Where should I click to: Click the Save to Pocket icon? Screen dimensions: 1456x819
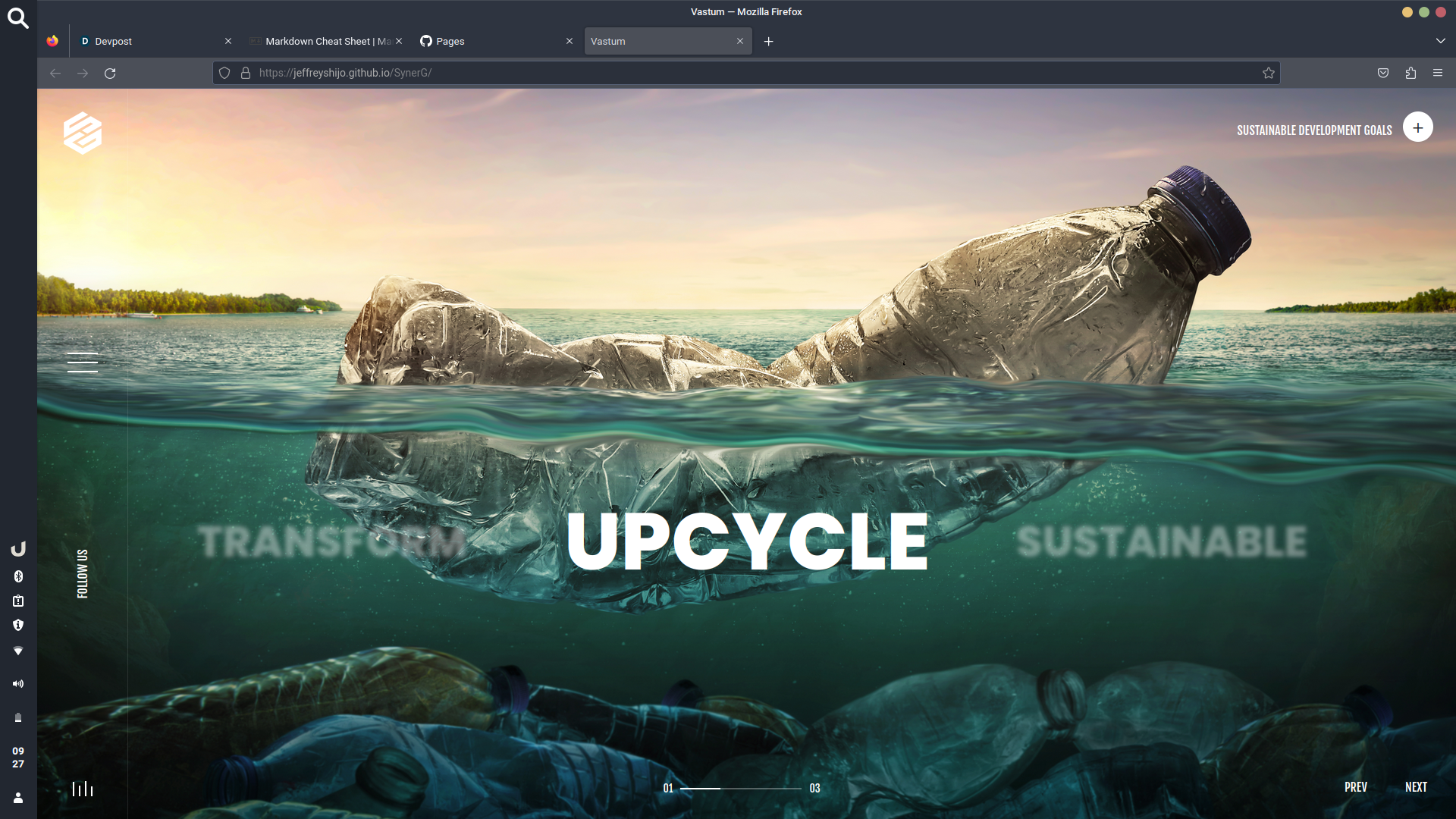pos(1383,73)
